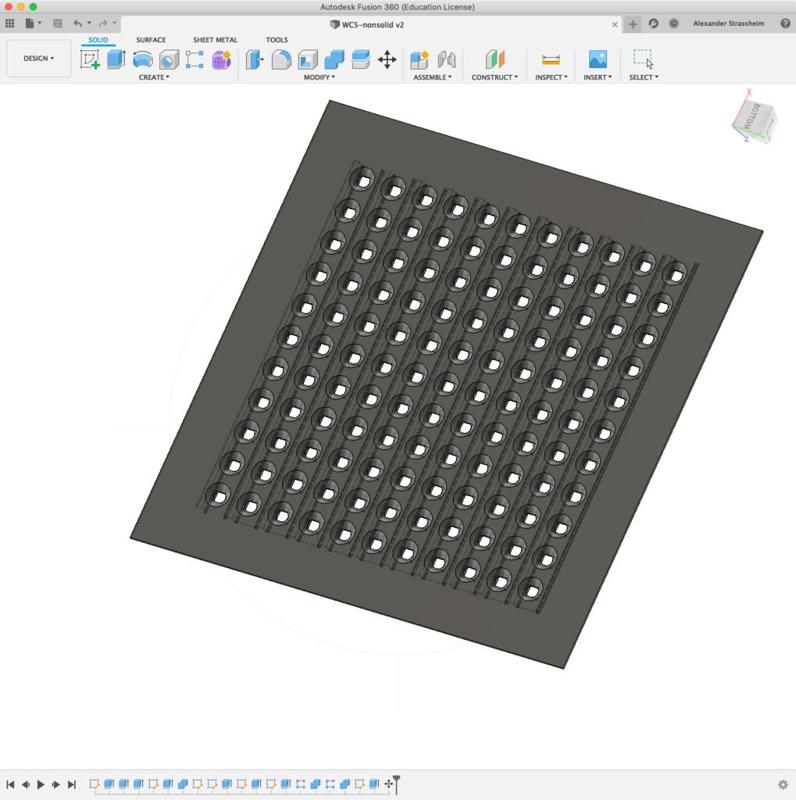Switch to the SHEET METAL tab
Viewport: 796px width, 800px height.
[x=215, y=40]
